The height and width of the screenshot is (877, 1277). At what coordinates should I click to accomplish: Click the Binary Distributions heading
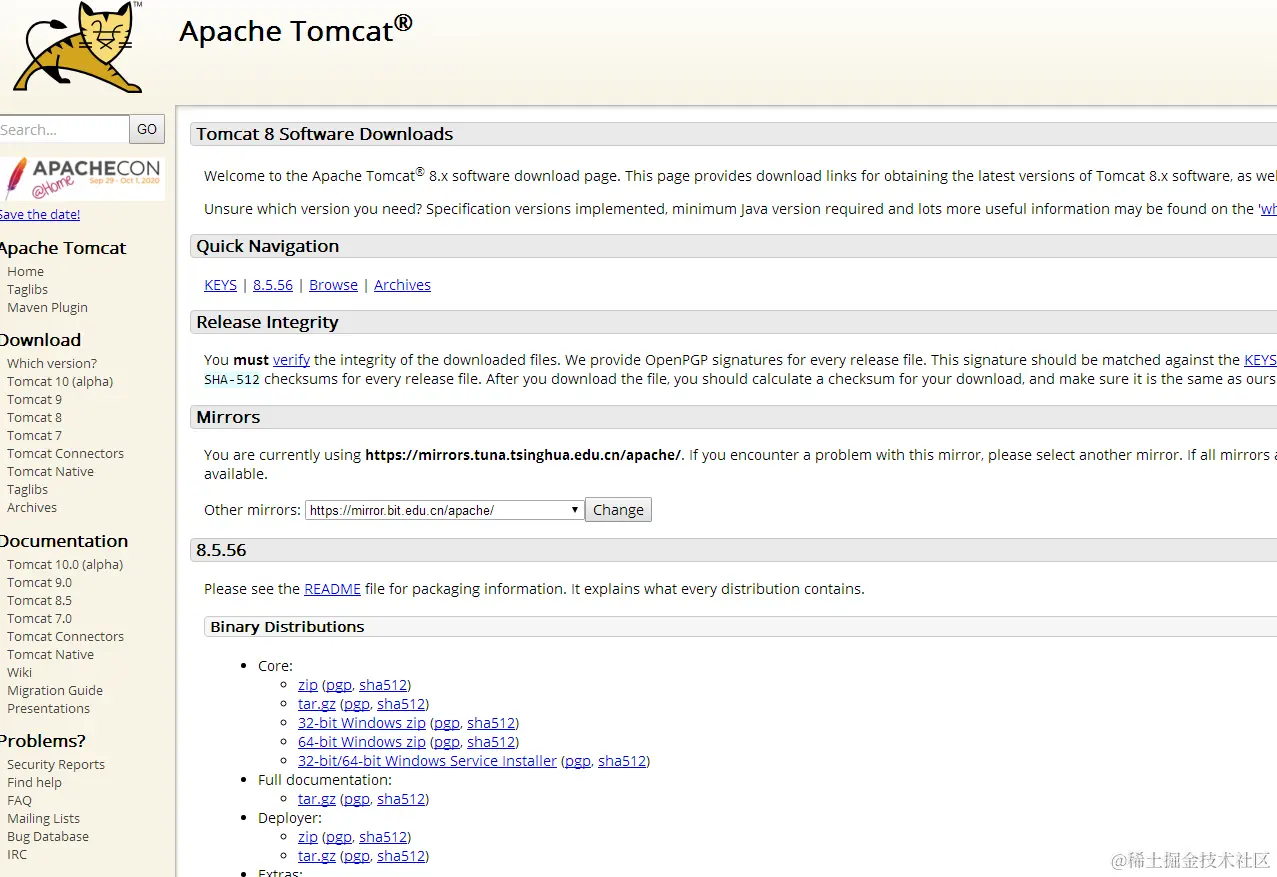point(287,627)
